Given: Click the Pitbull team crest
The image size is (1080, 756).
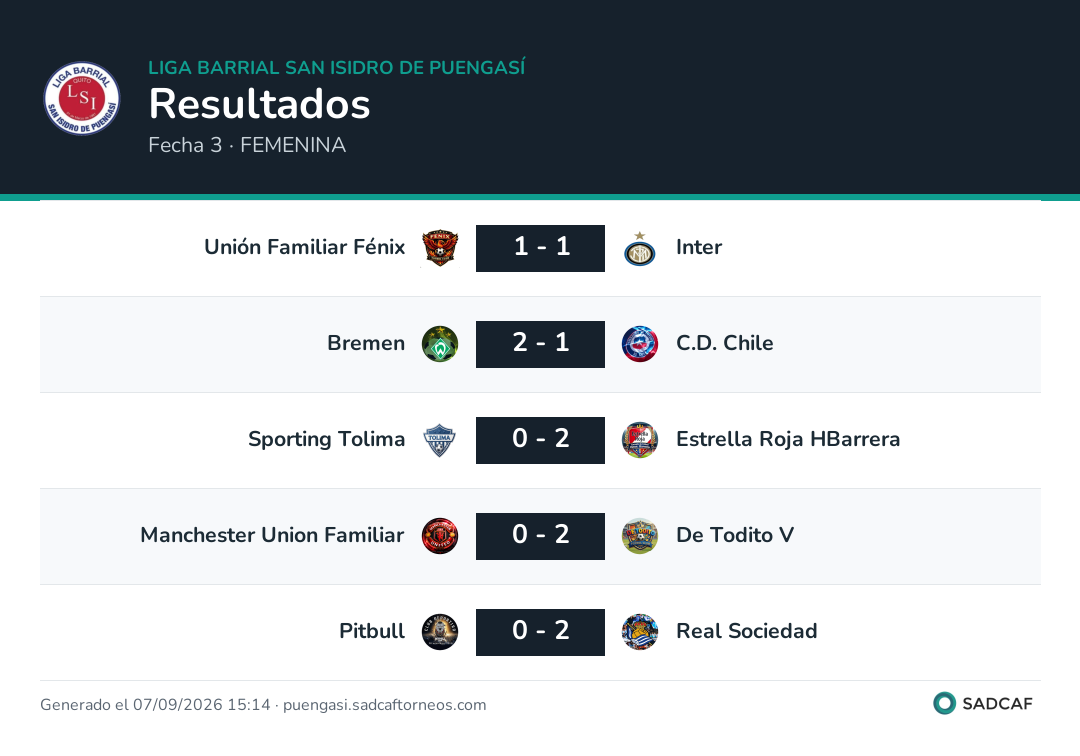Looking at the screenshot, I should click(440, 632).
